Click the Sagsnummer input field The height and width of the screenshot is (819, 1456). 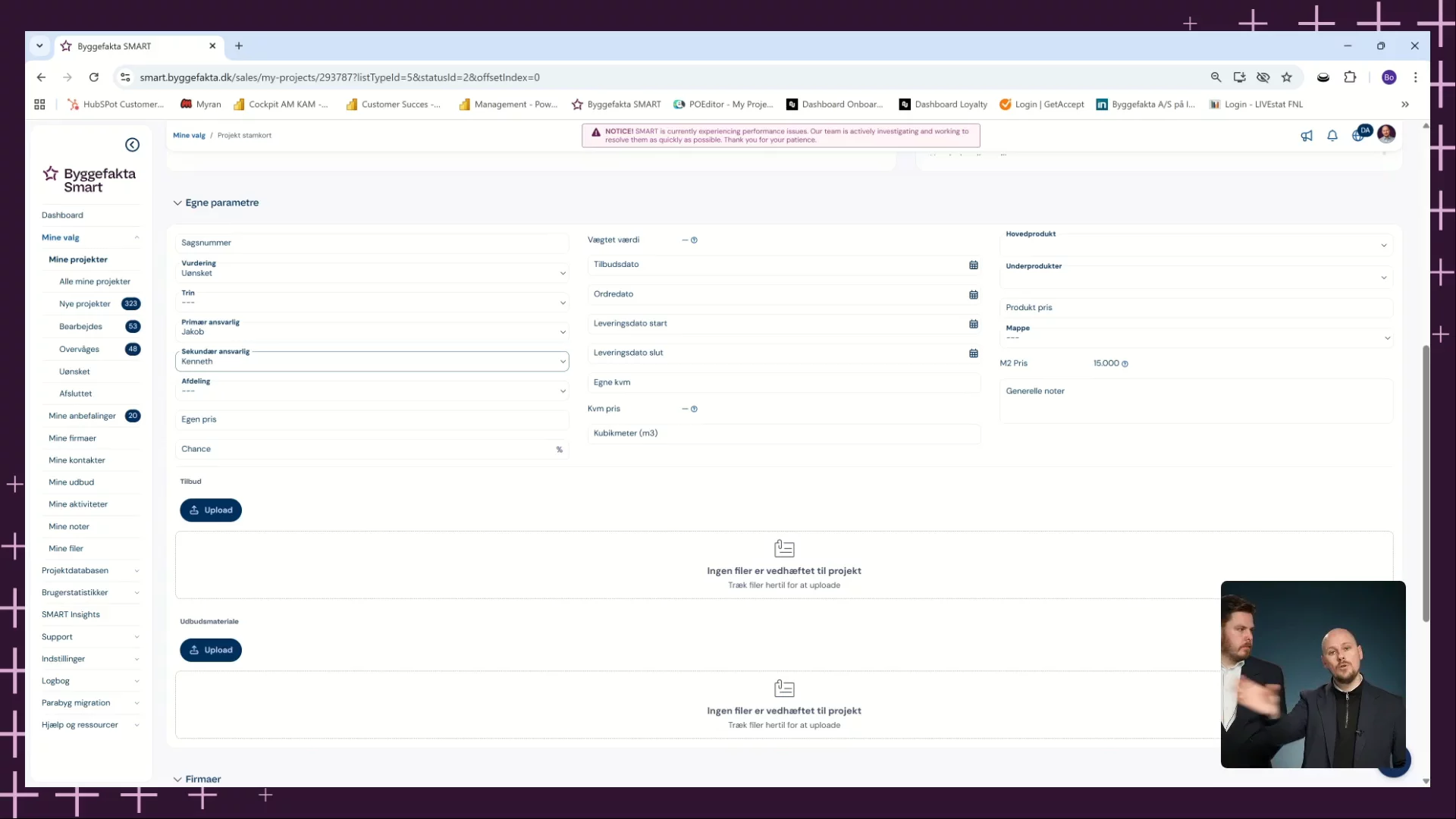(x=372, y=243)
